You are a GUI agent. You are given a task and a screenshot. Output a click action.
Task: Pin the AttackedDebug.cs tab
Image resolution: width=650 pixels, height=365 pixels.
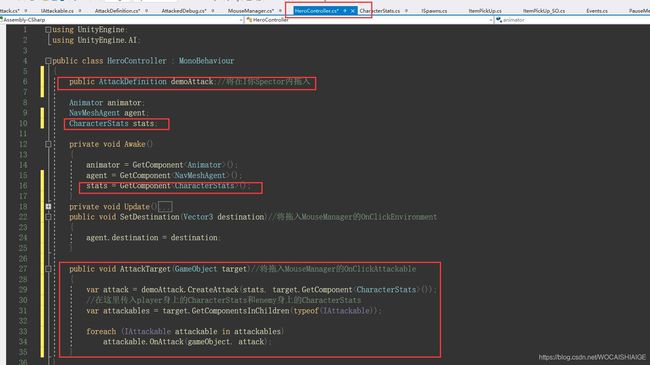pos(213,11)
